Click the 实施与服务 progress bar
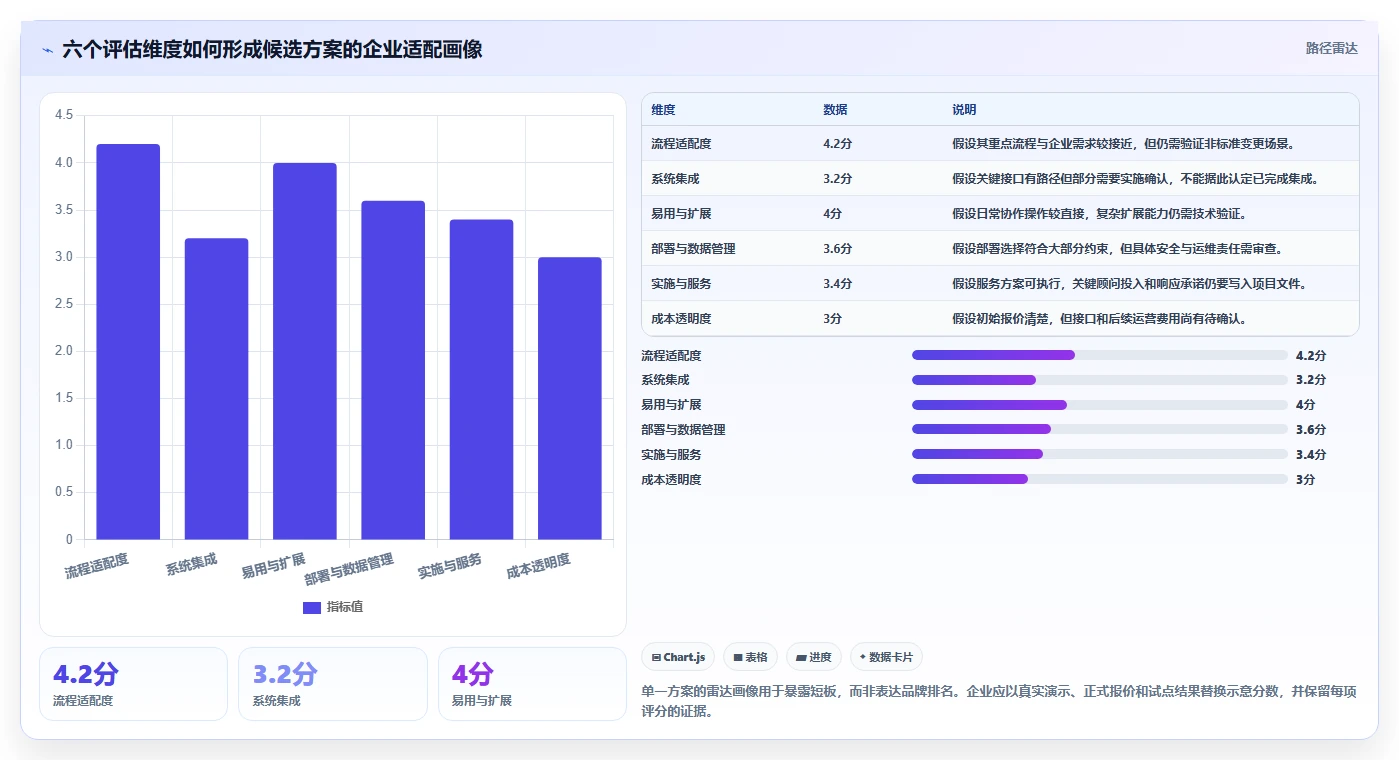The height and width of the screenshot is (760, 1399). pyautogui.click(x=1100, y=454)
